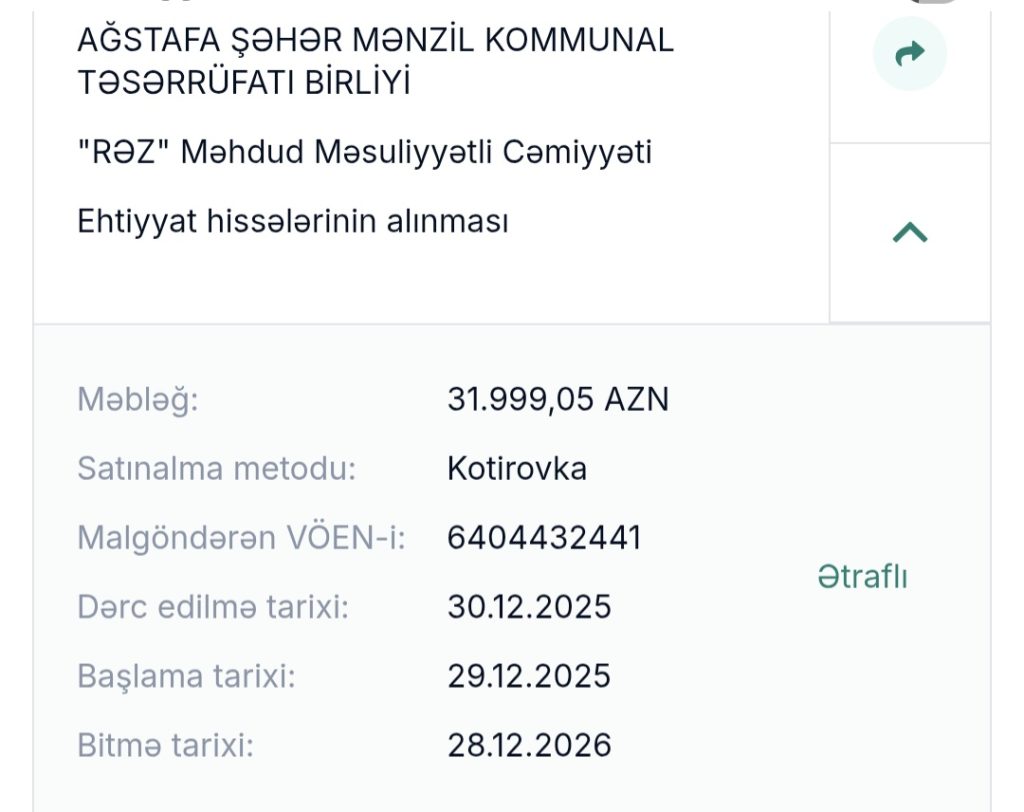Click the Başlama tarixi label
The image size is (1024, 812).
(x=186, y=676)
